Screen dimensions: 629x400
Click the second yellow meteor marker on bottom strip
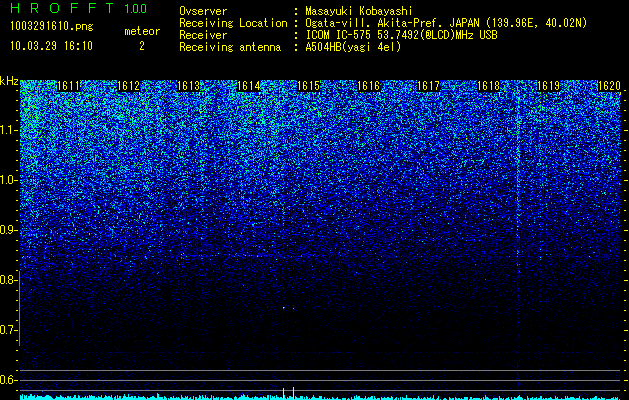pyautogui.click(x=293, y=393)
